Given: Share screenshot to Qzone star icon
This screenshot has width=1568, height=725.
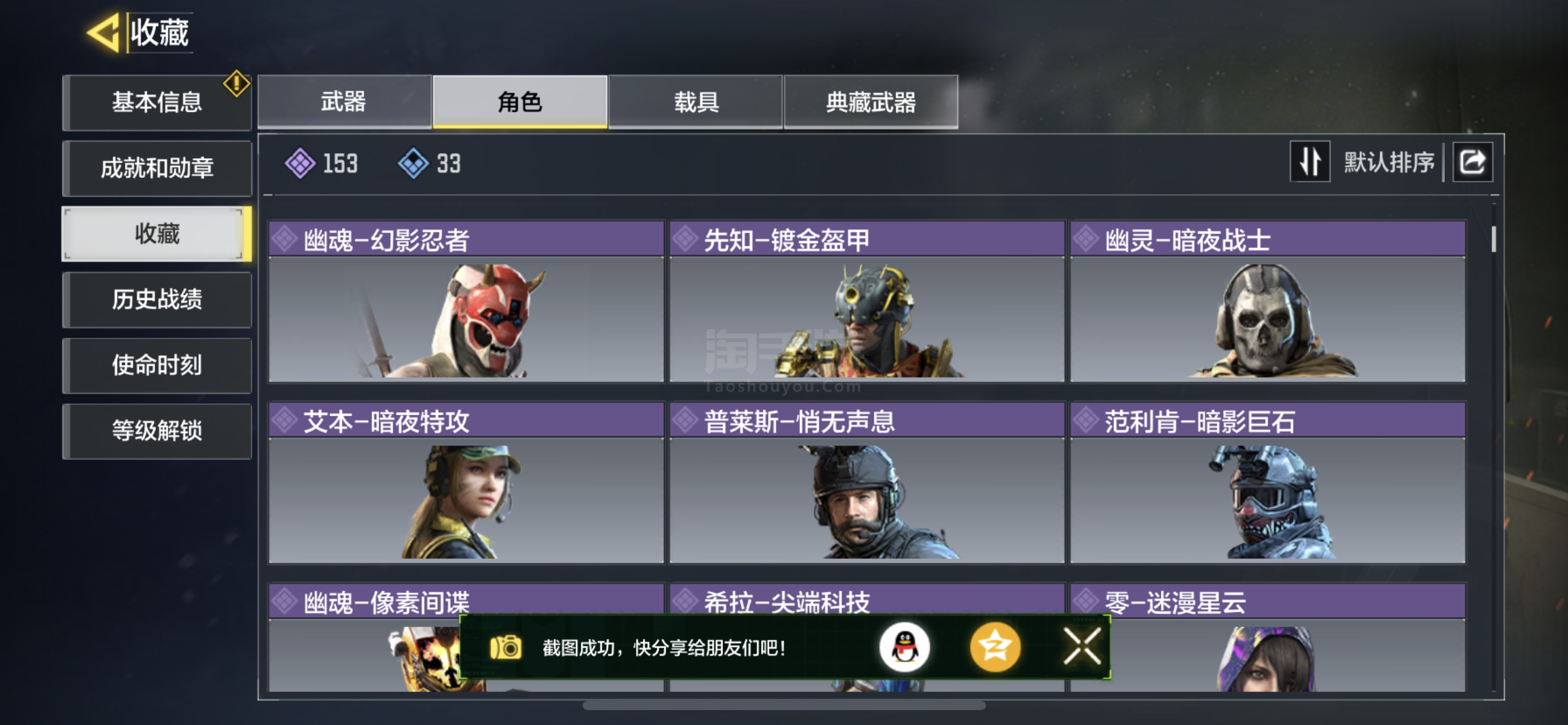Looking at the screenshot, I should click(x=995, y=648).
